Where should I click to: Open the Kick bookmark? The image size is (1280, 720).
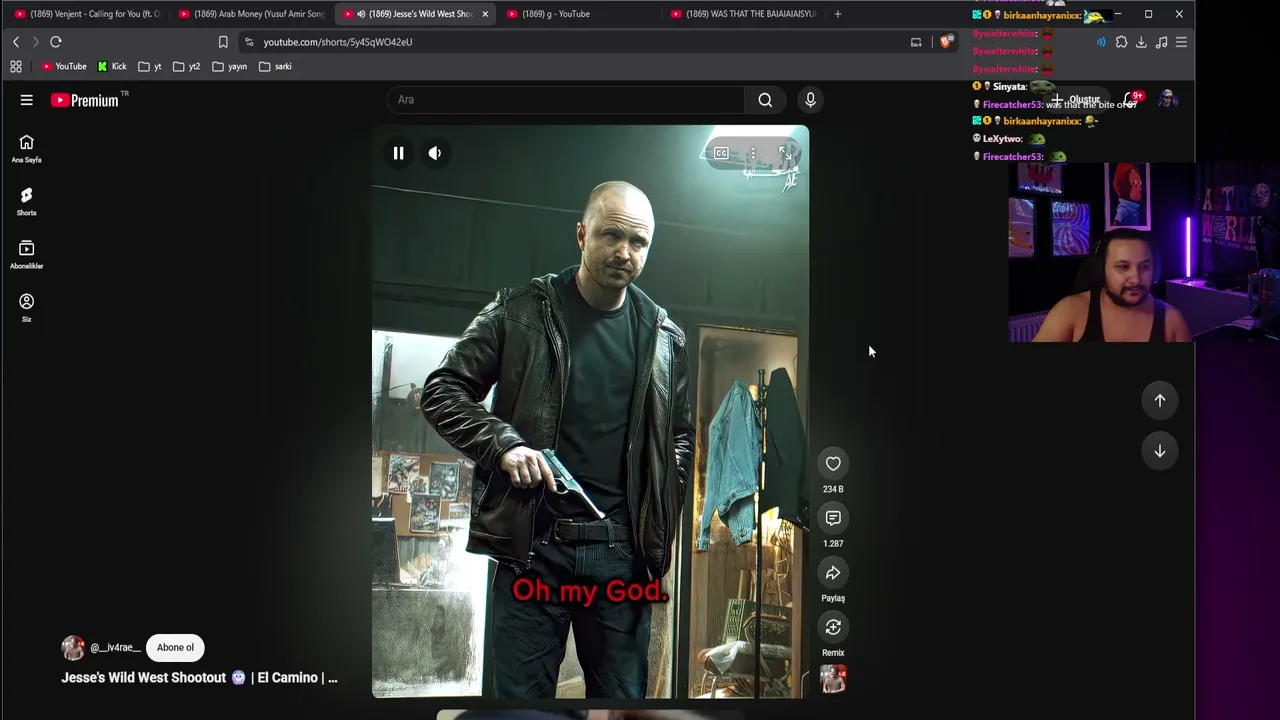[112, 67]
